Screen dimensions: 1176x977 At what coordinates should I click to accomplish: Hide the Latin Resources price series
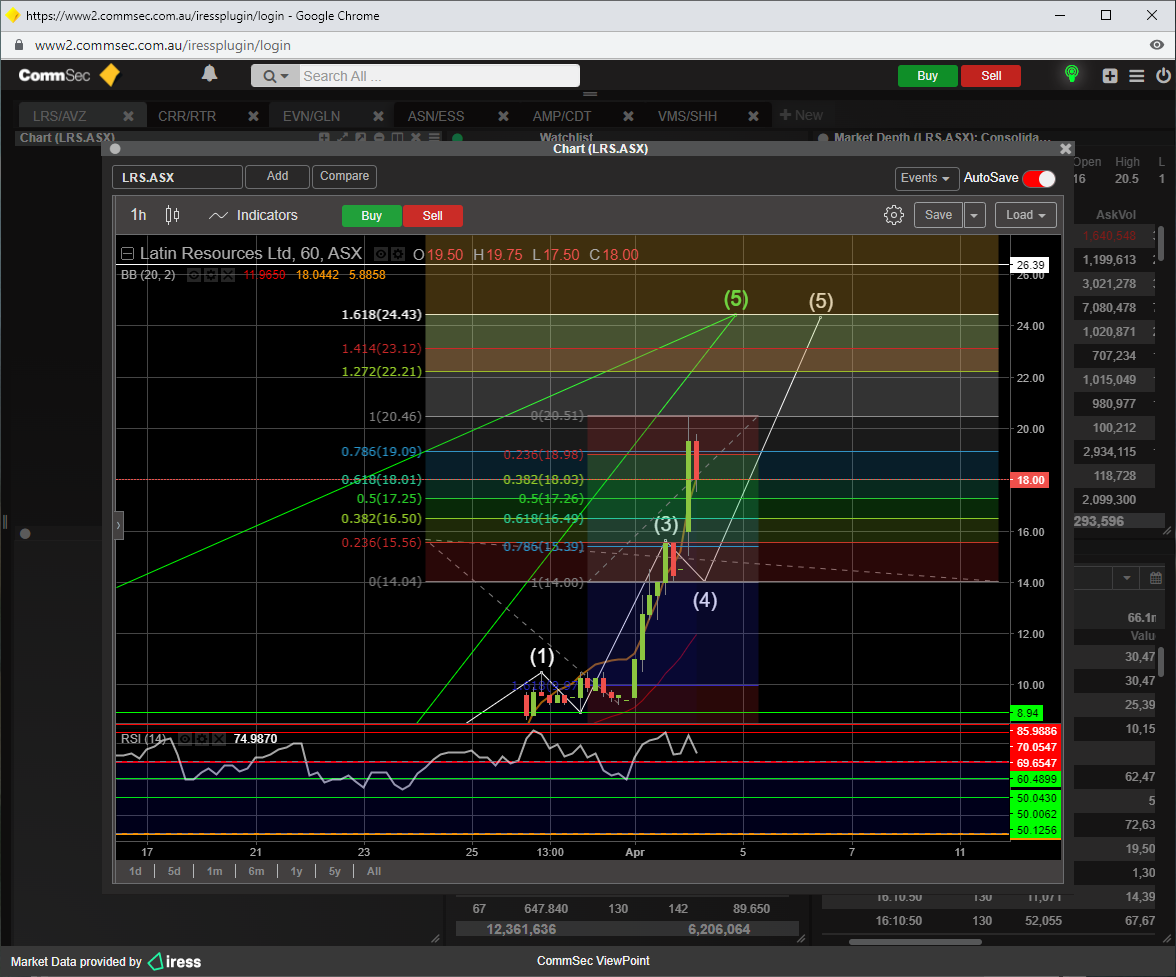tap(379, 254)
